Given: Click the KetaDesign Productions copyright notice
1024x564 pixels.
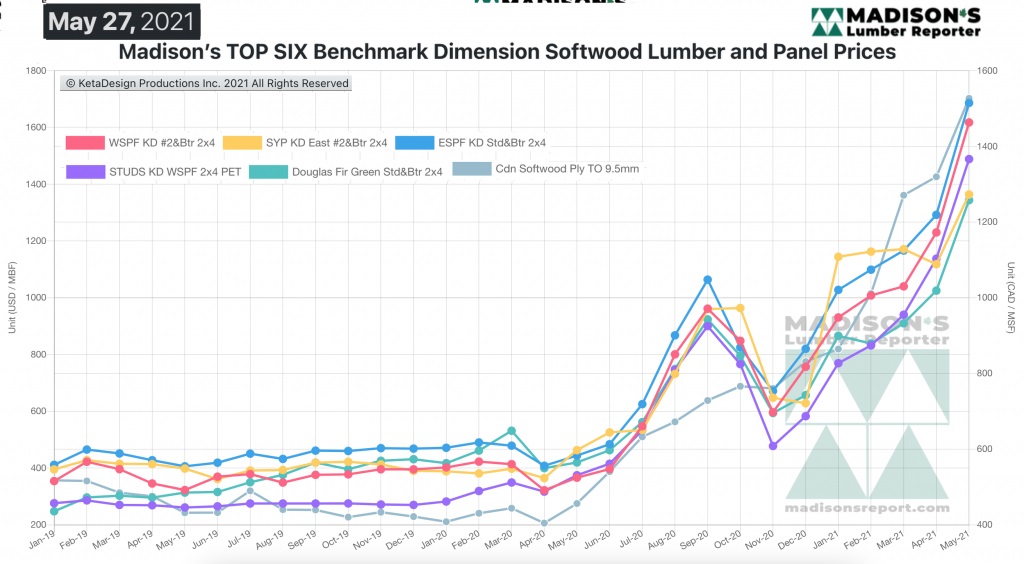Looking at the screenshot, I should (x=206, y=84).
